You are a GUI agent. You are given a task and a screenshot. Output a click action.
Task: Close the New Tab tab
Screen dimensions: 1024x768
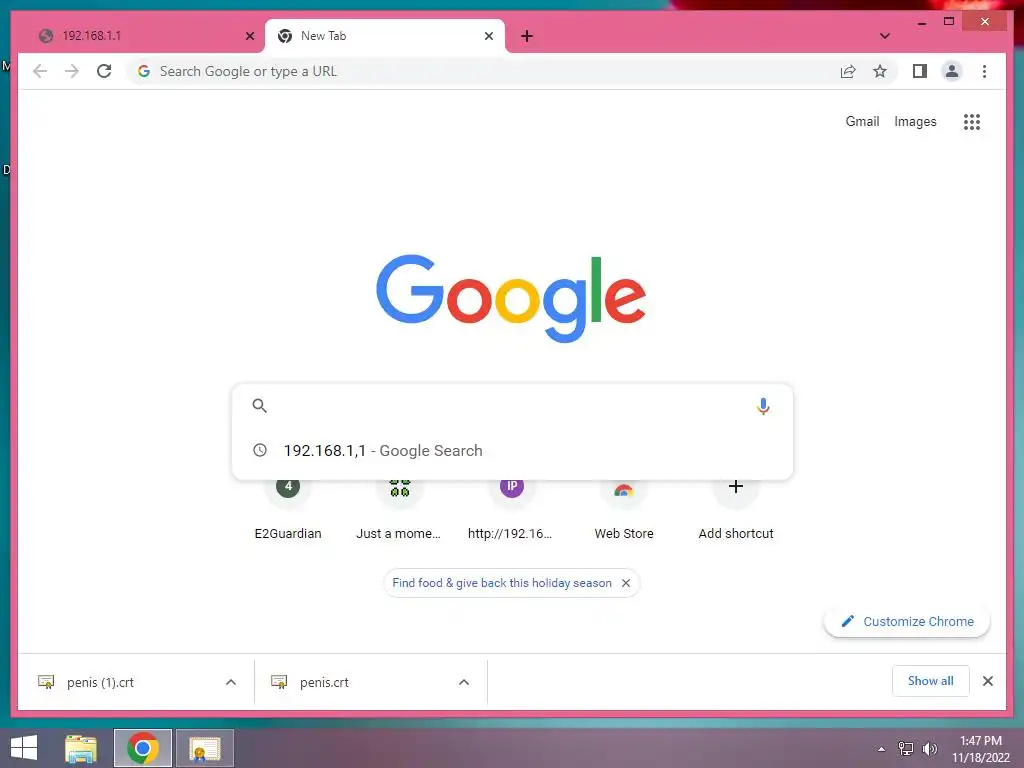(488, 36)
